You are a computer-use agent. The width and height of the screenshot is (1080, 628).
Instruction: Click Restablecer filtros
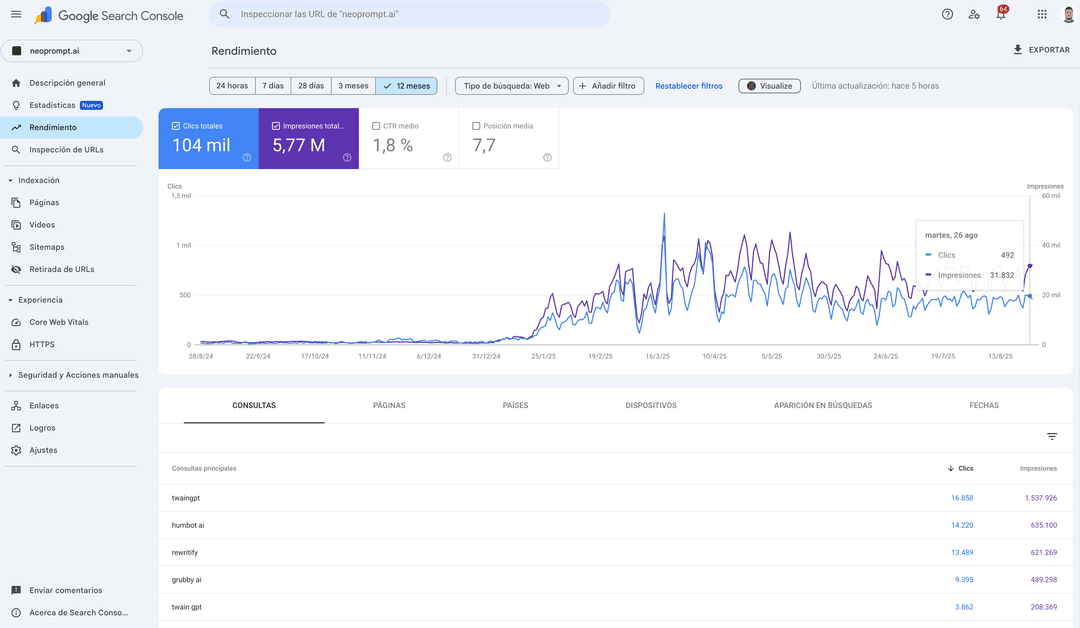click(689, 86)
